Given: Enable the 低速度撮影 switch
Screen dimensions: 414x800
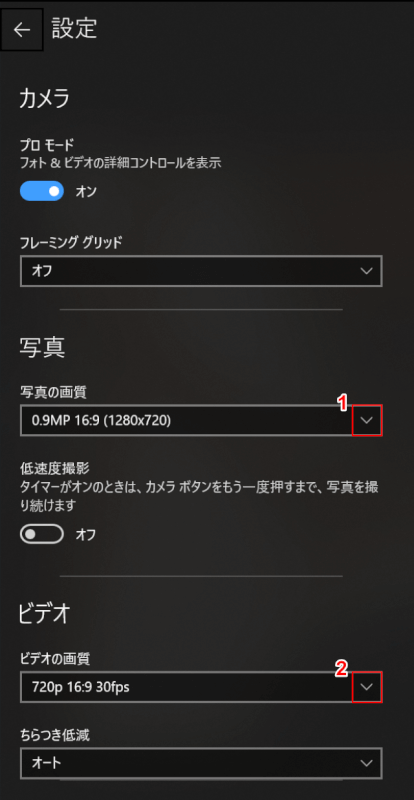Looking at the screenshot, I should (x=42, y=534).
